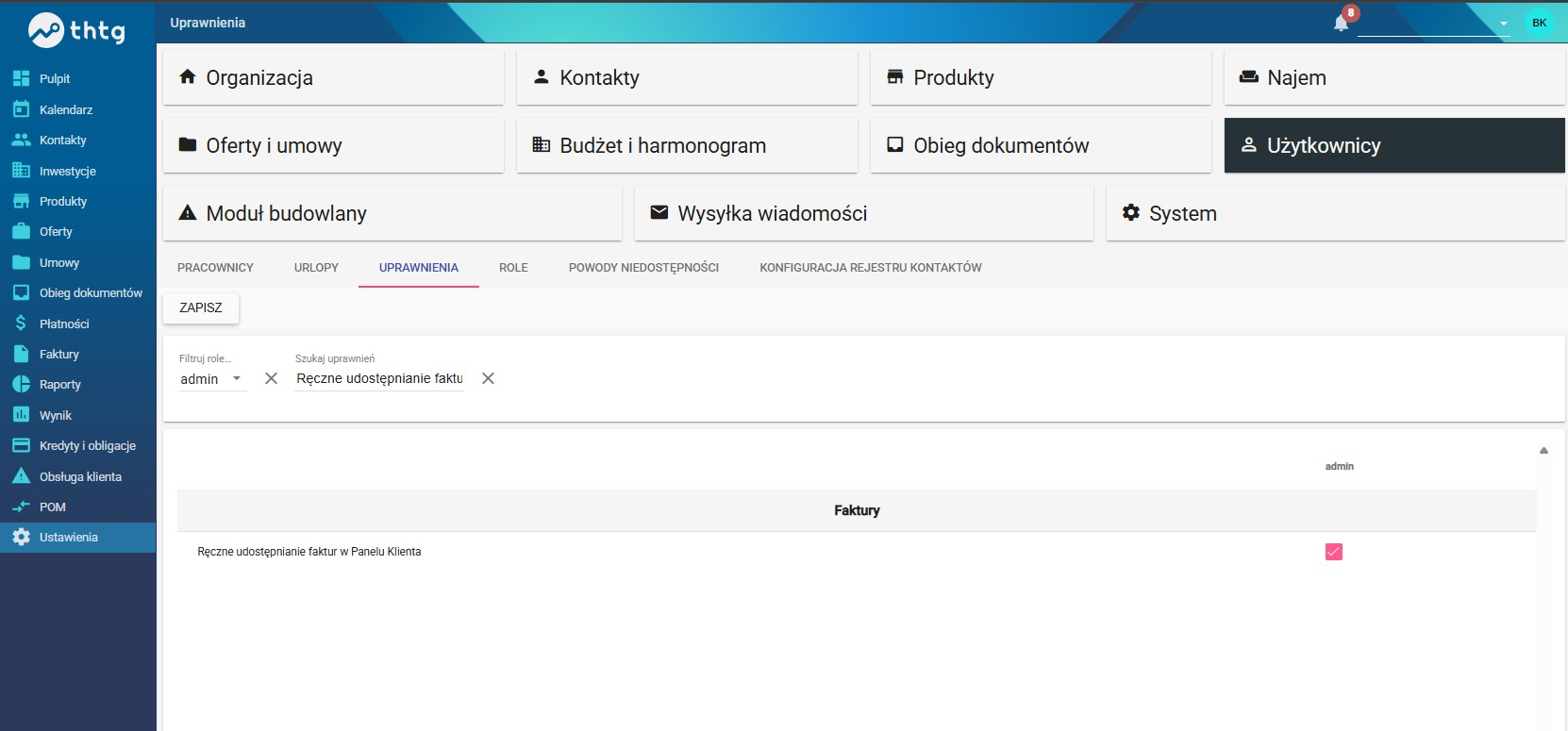Click the Szukaj uprawnień search input
This screenshot has height=731, width=1568.
click(379, 378)
